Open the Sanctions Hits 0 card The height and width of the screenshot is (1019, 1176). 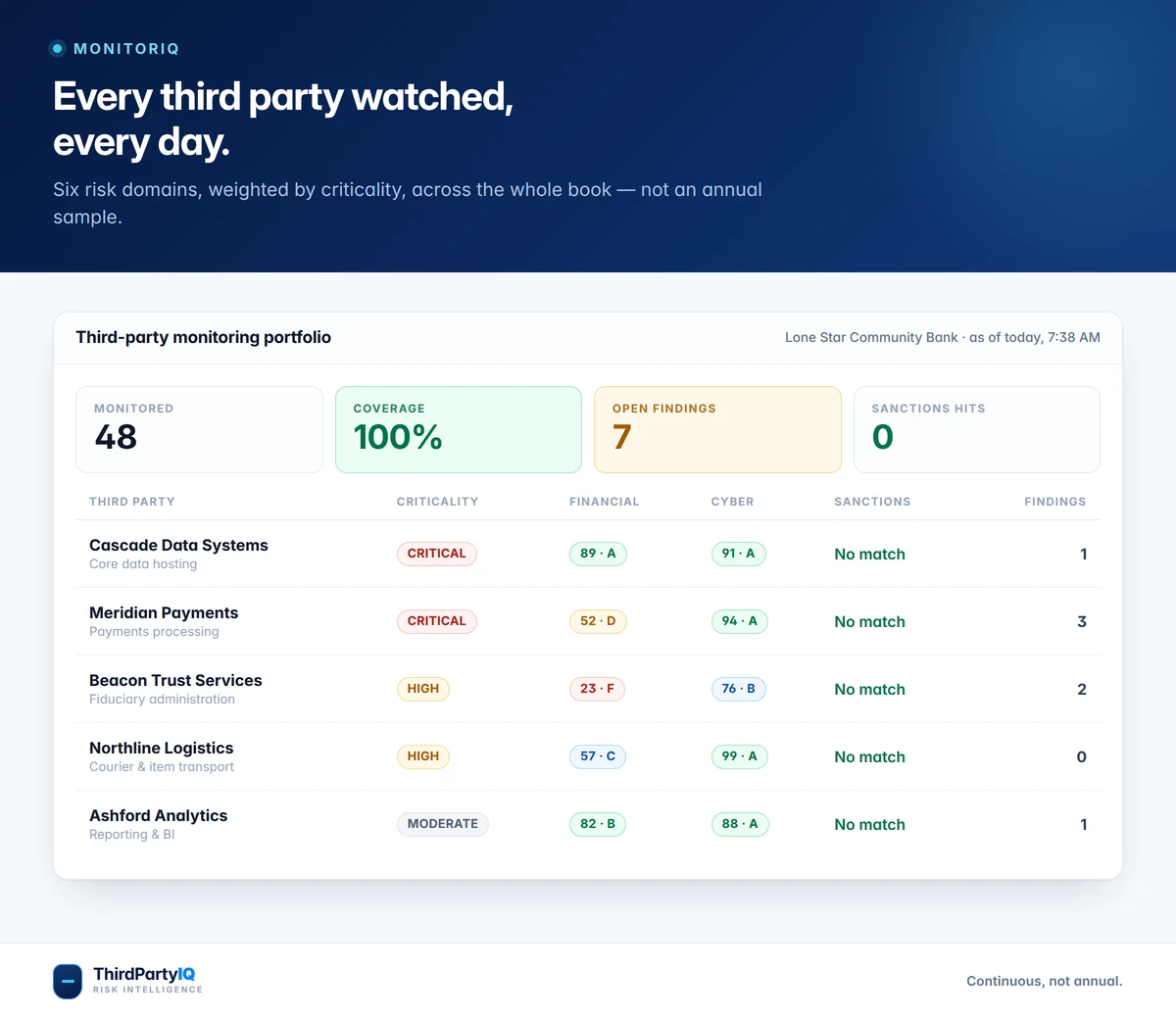(x=977, y=429)
